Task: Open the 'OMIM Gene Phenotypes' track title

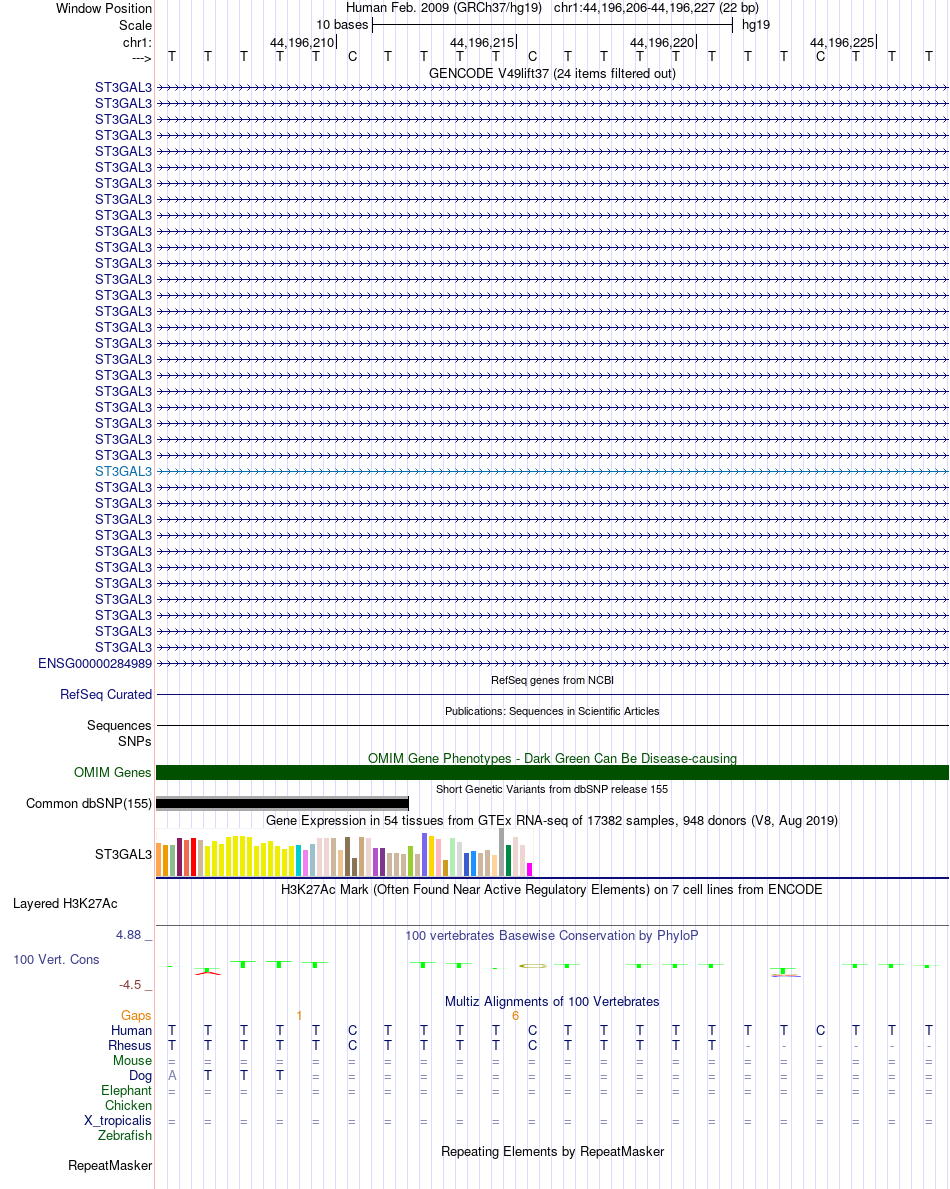Action: pyautogui.click(x=552, y=758)
